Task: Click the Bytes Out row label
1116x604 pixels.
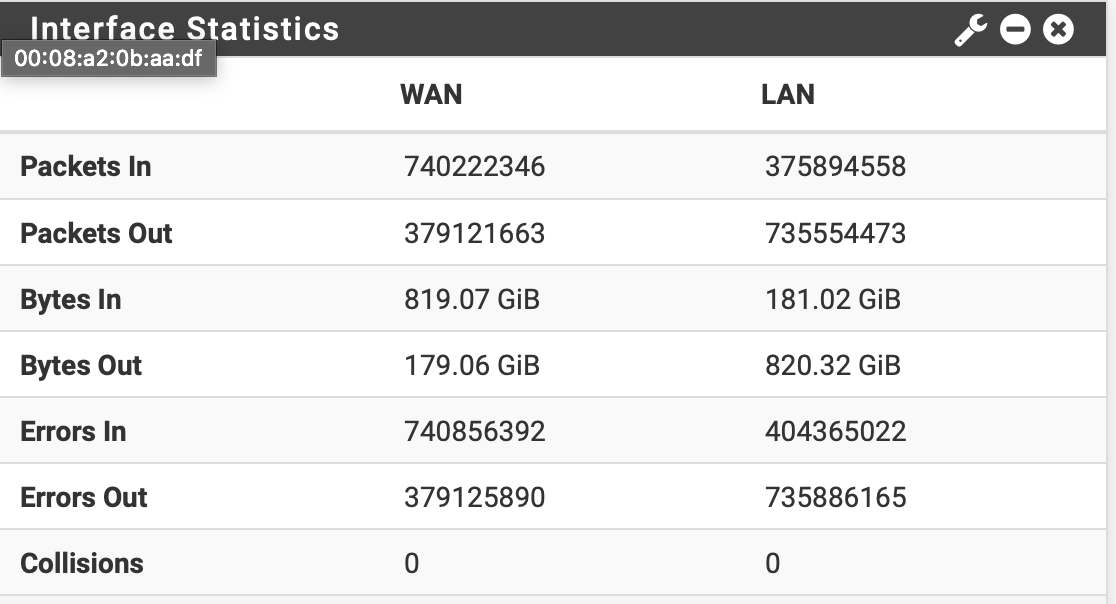Action: (81, 365)
